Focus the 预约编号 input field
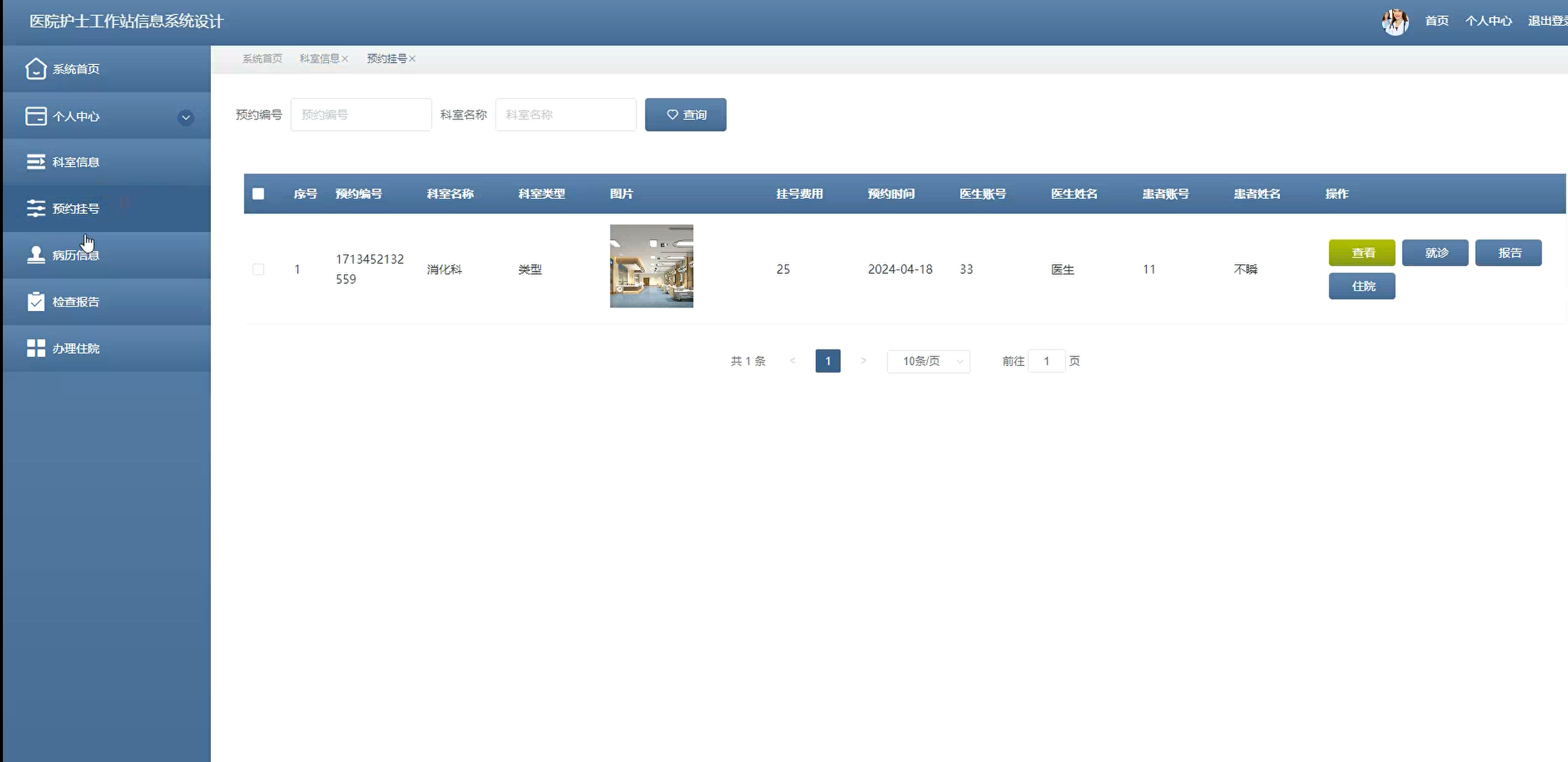The width and height of the screenshot is (1568, 762). pos(361,114)
